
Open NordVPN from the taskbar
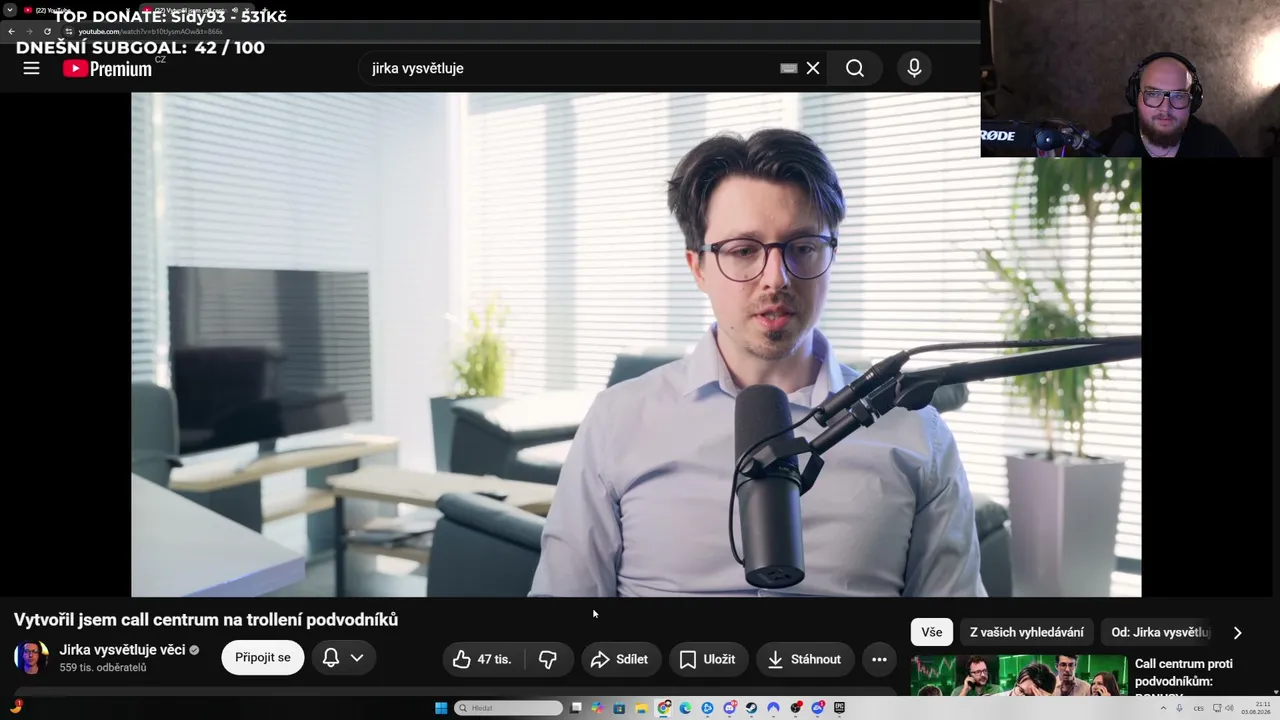click(773, 708)
